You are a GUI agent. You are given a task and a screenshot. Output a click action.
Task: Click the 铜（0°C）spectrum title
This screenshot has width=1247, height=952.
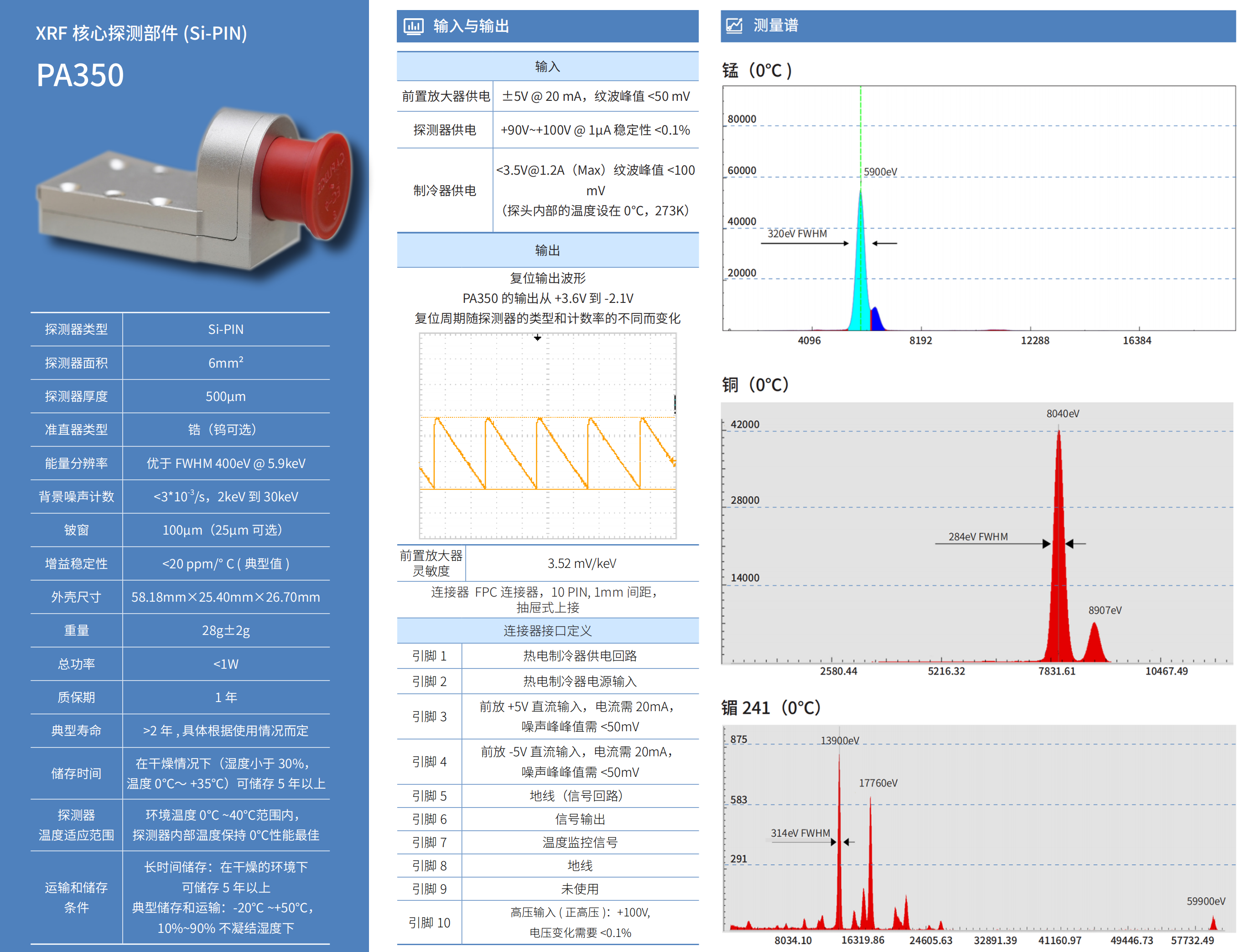click(x=755, y=385)
